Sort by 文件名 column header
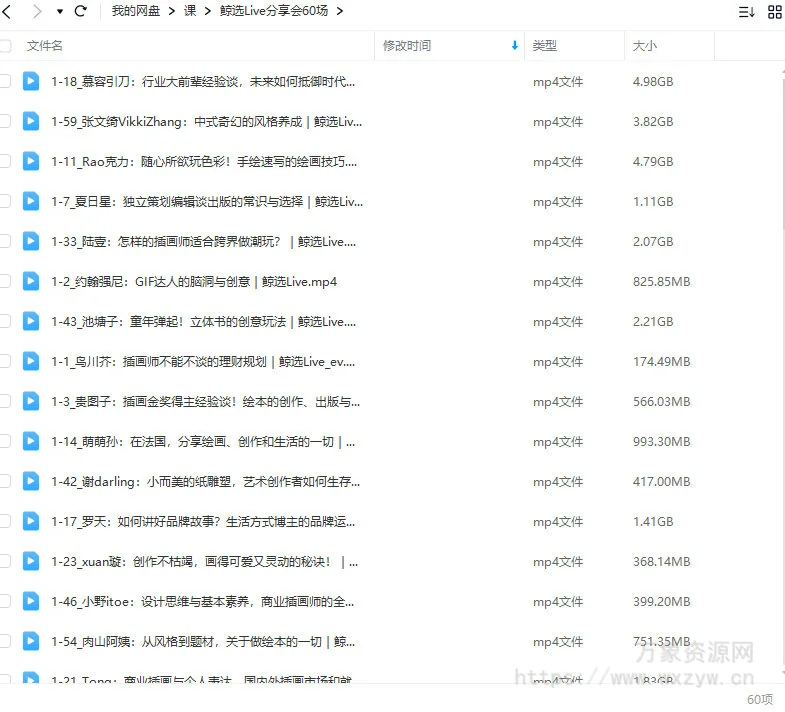The width and height of the screenshot is (785, 712). (45, 46)
